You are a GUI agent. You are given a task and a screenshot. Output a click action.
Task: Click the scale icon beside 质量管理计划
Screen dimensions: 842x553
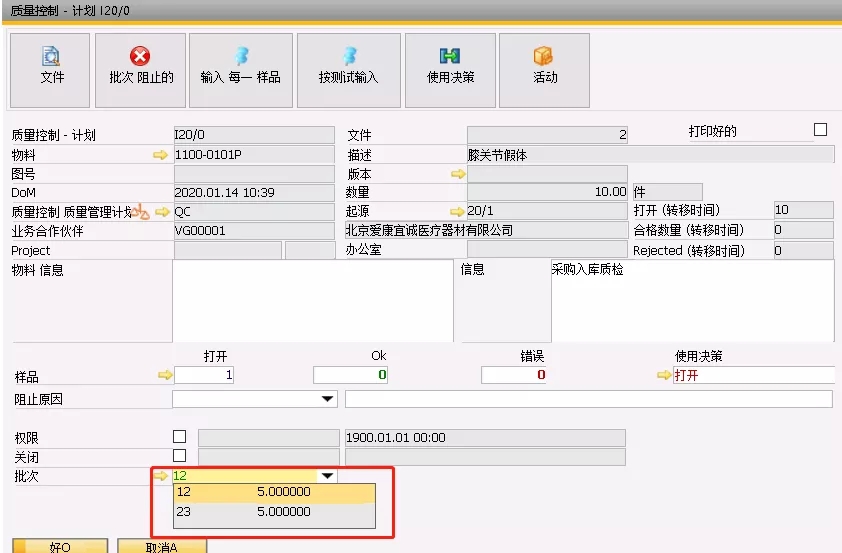point(141,212)
